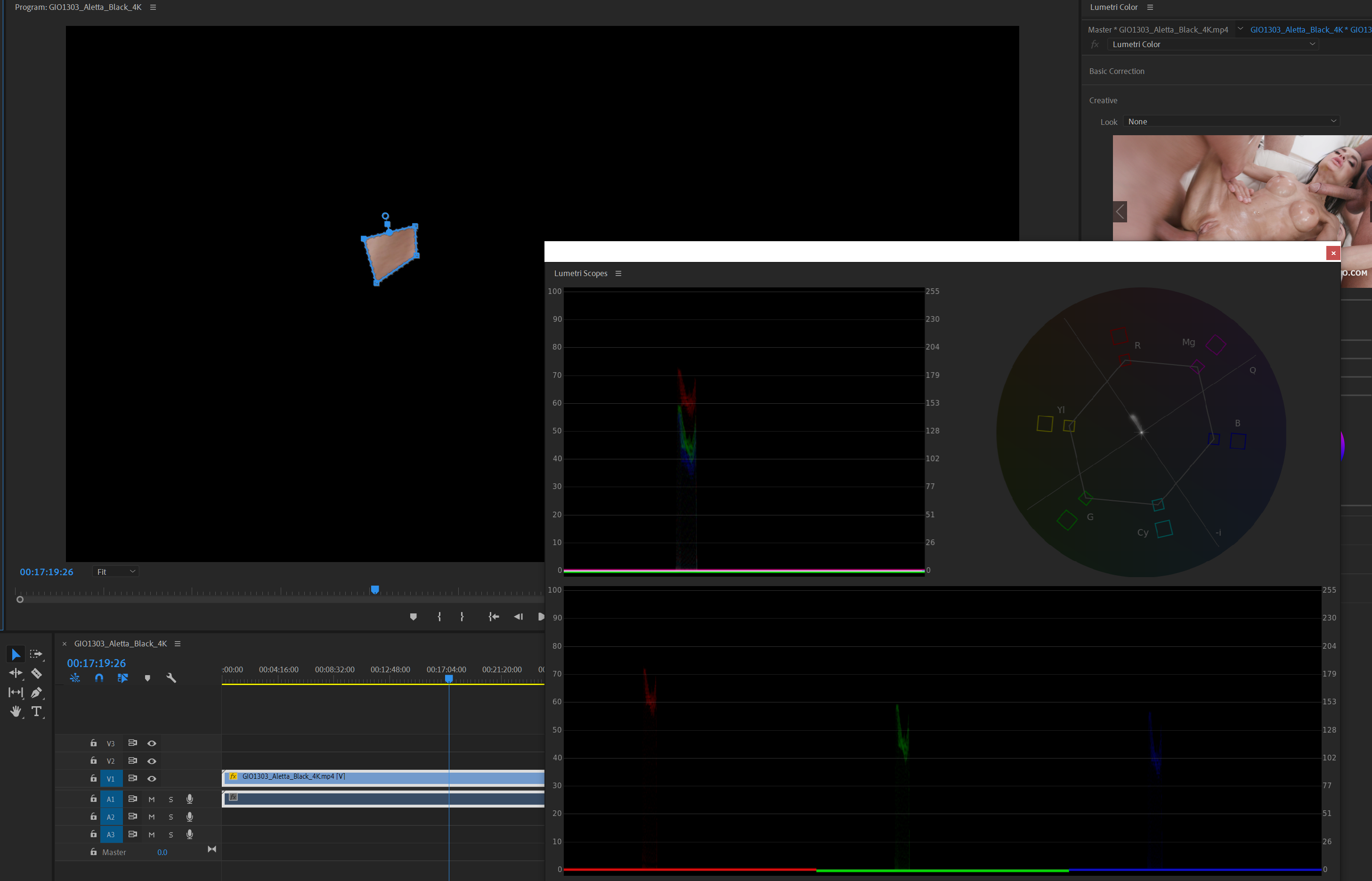Activate the Hand tool
The width and height of the screenshot is (1372, 881).
pyautogui.click(x=16, y=712)
